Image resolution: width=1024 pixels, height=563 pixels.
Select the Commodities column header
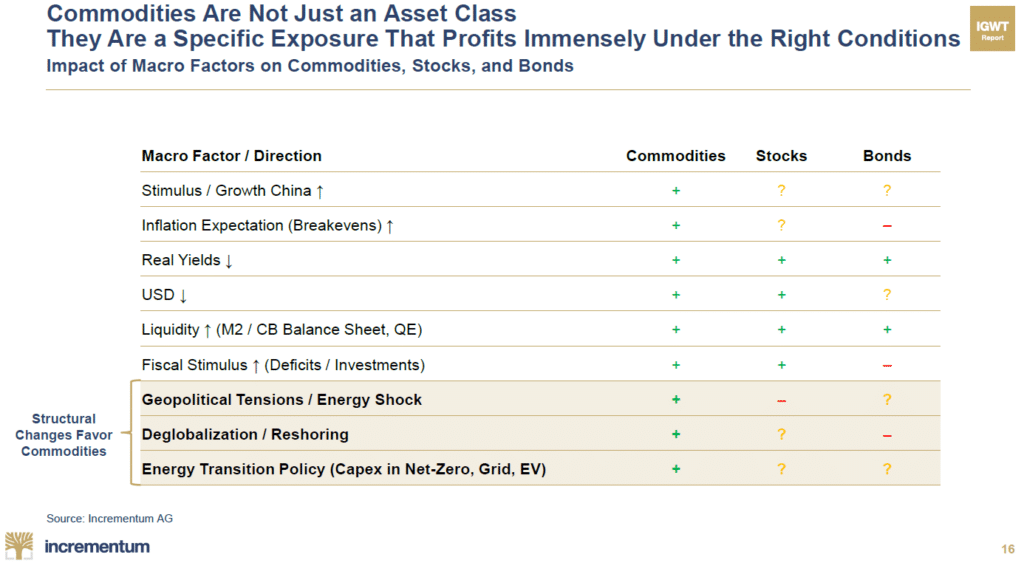tap(676, 156)
